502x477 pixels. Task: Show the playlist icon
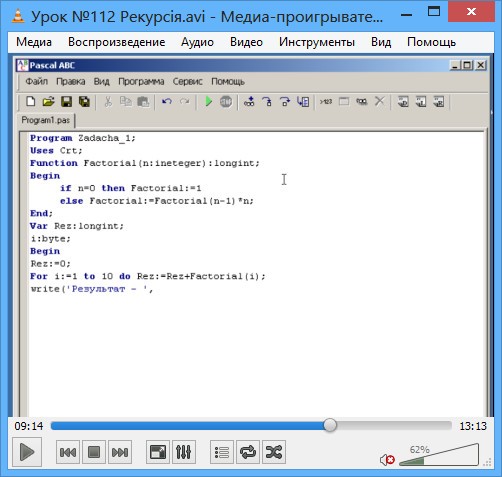(x=222, y=452)
